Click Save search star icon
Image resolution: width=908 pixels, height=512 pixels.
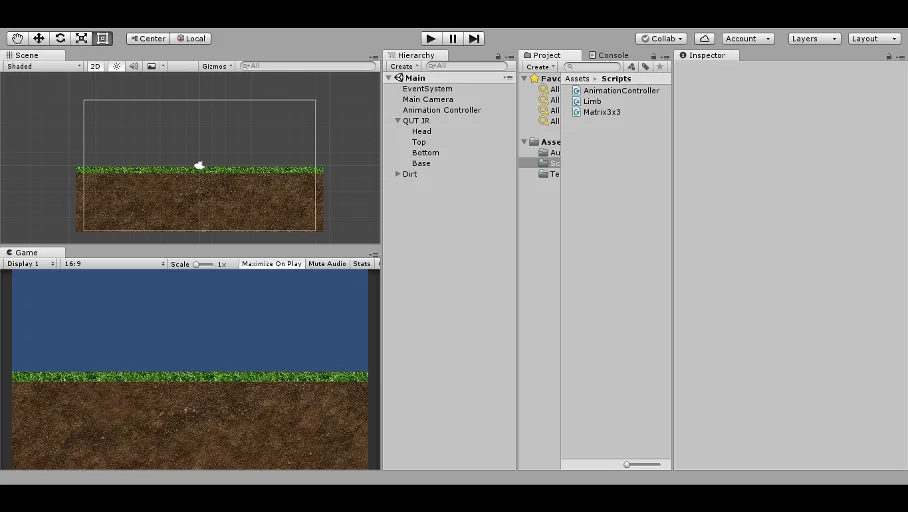(x=660, y=67)
